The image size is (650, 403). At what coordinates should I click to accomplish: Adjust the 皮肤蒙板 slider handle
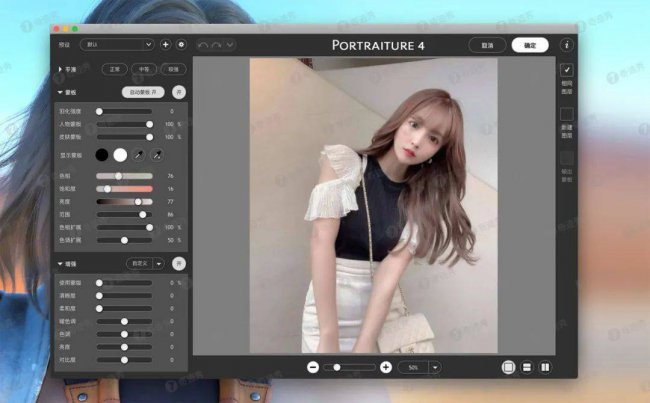tap(150, 137)
